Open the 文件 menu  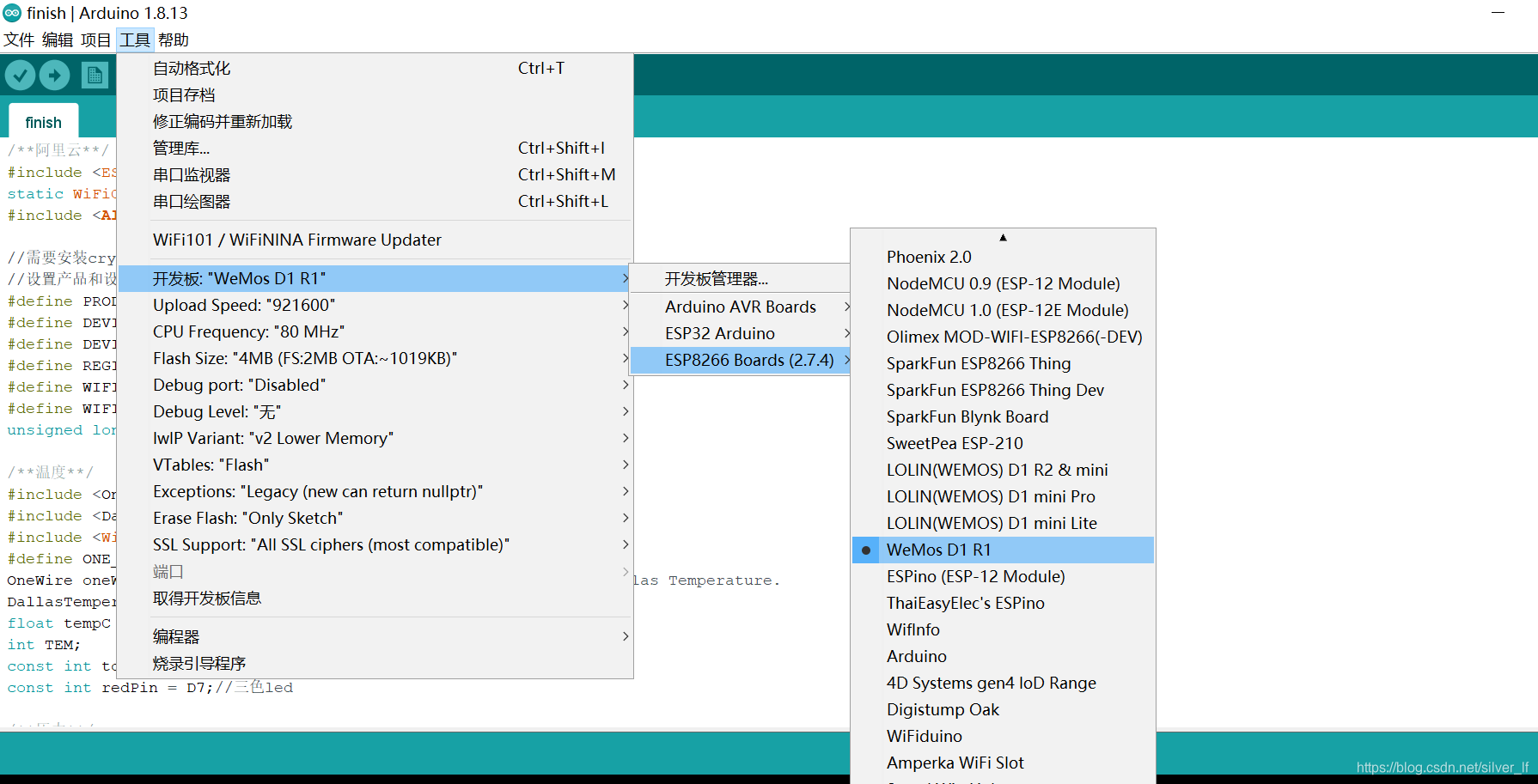(x=19, y=40)
